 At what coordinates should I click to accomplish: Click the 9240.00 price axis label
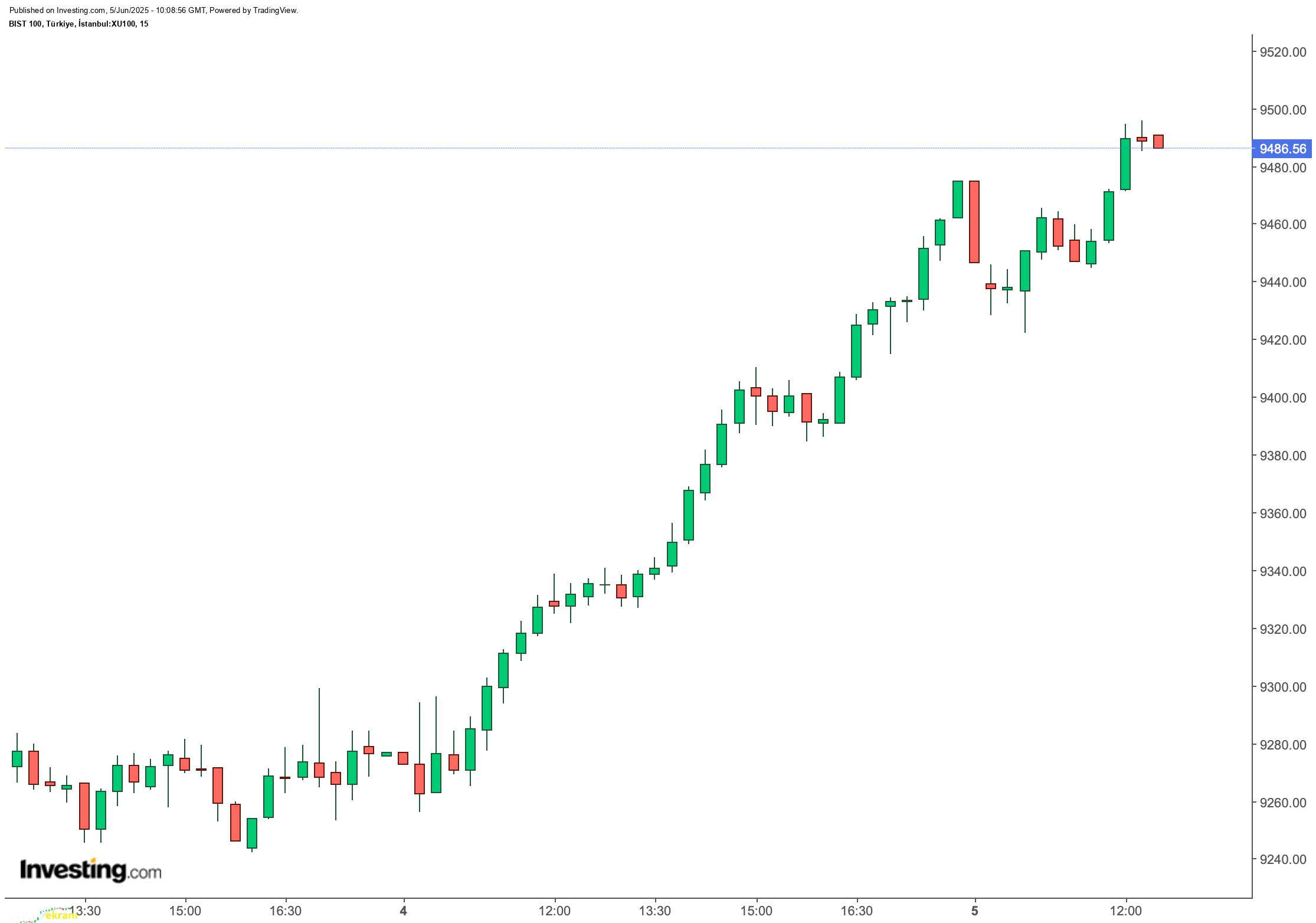click(x=1282, y=859)
